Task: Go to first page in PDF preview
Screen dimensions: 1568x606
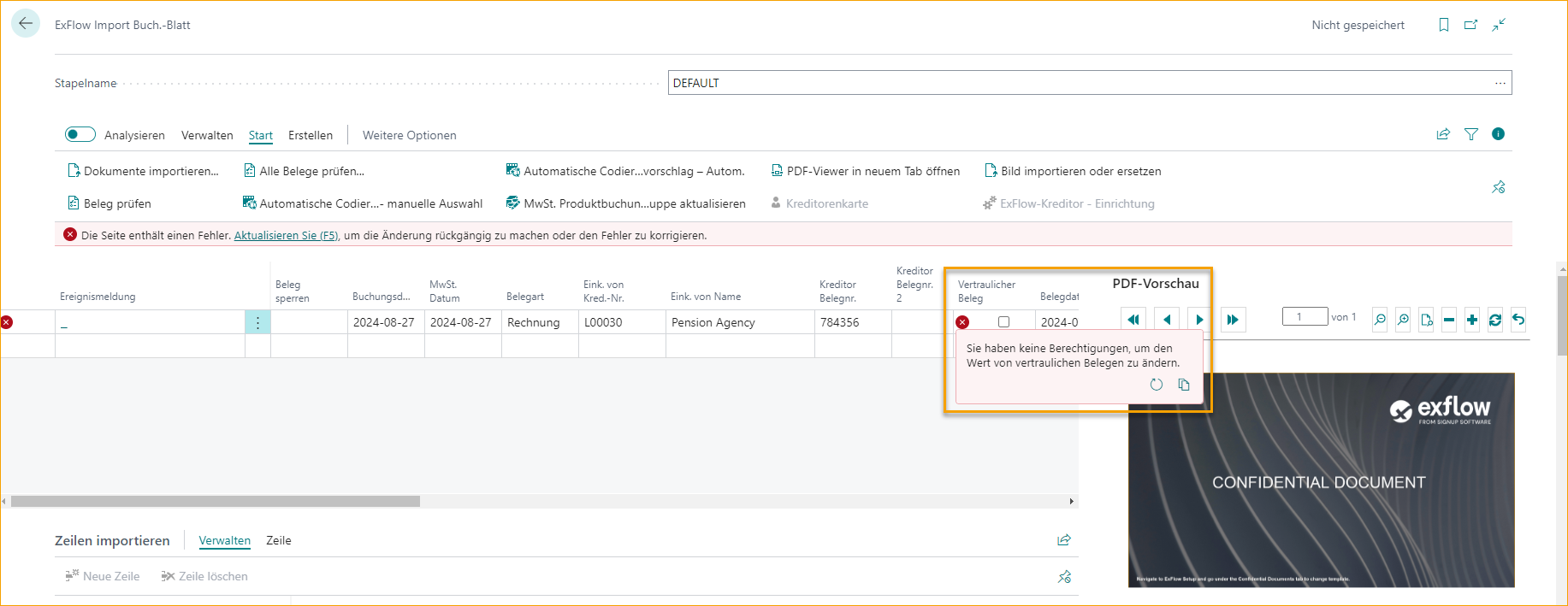Action: (1133, 320)
